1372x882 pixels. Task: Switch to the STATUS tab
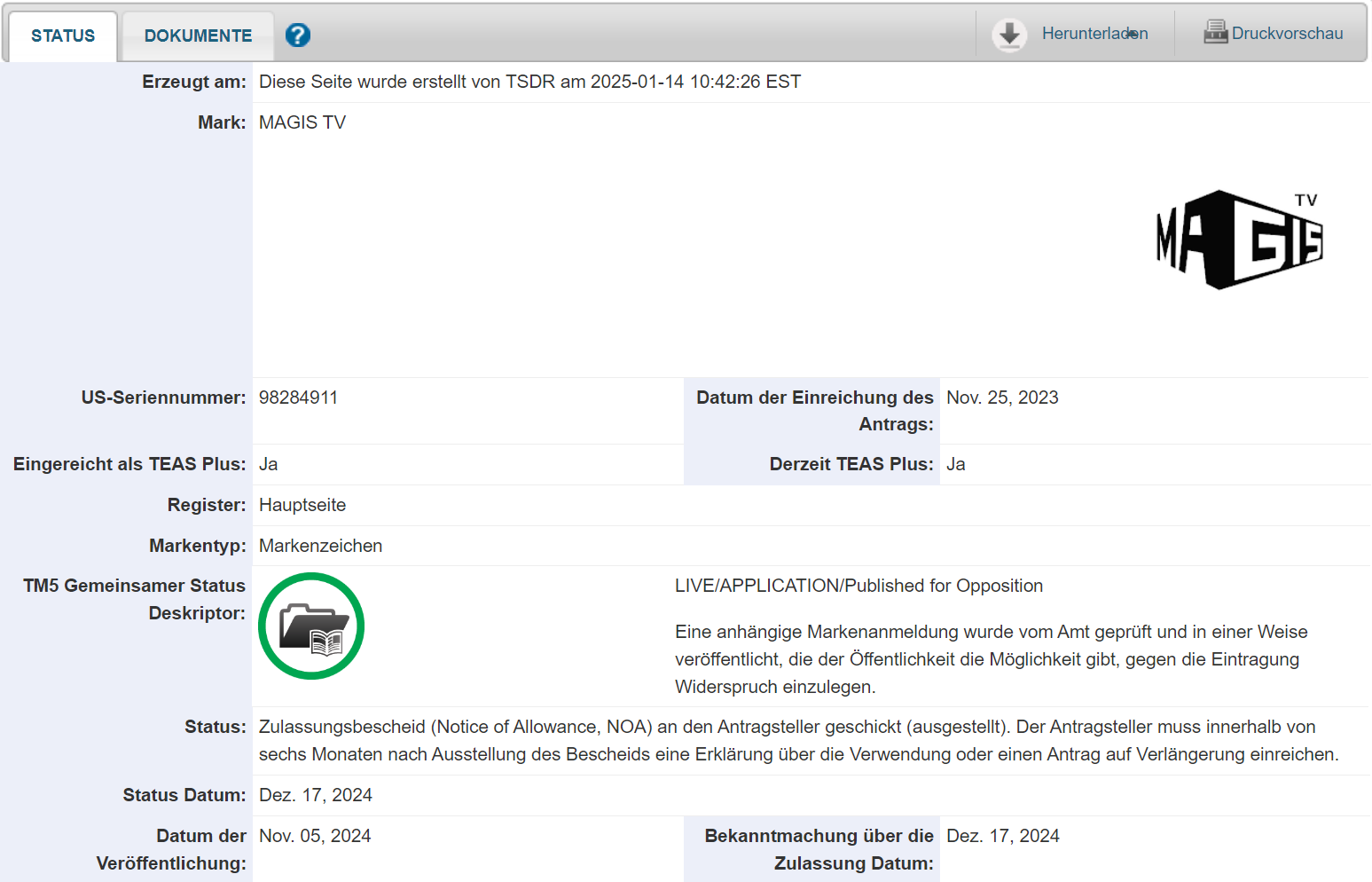point(63,35)
